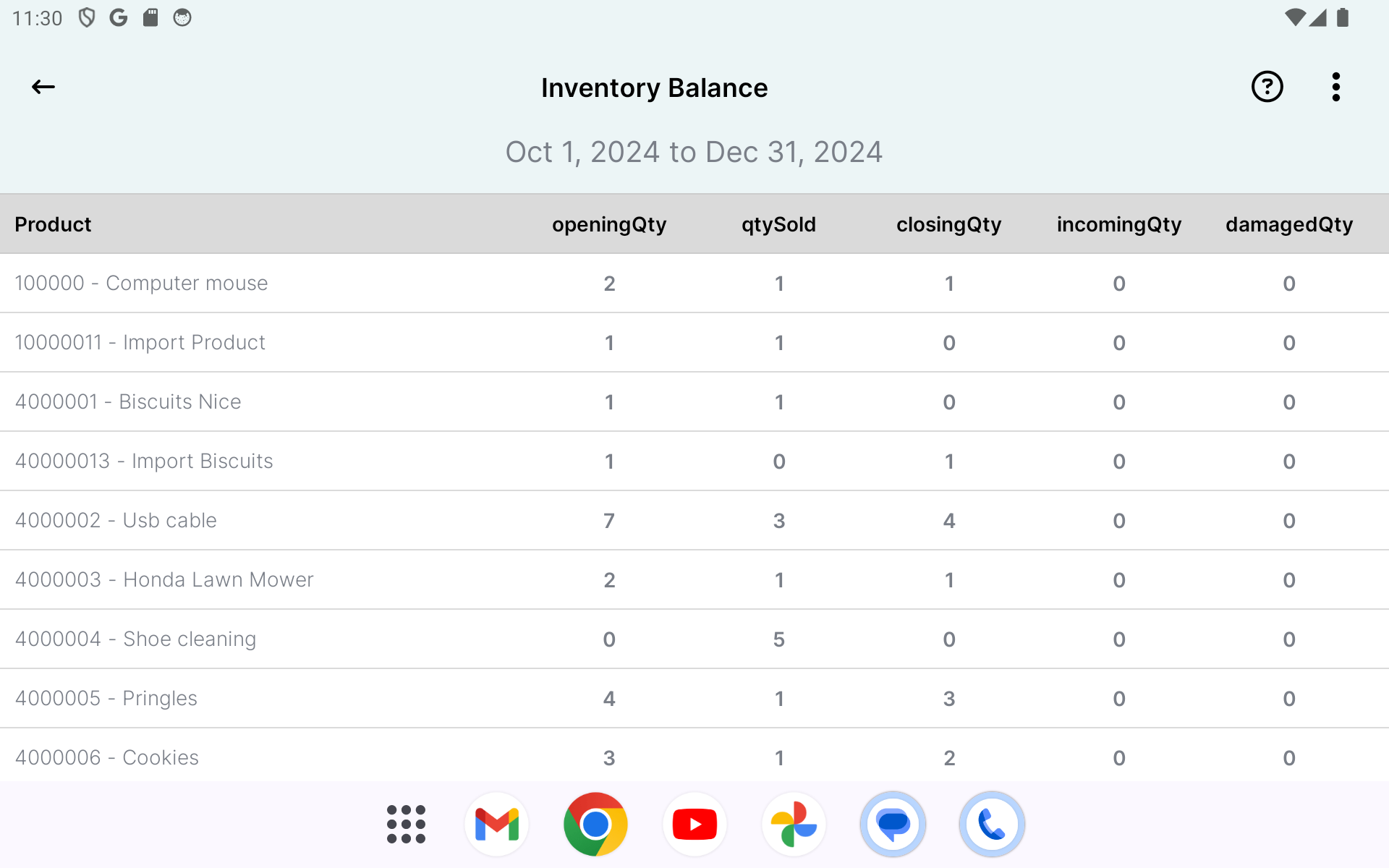Tap the qtySold column header
1389x868 pixels.
[x=778, y=224]
